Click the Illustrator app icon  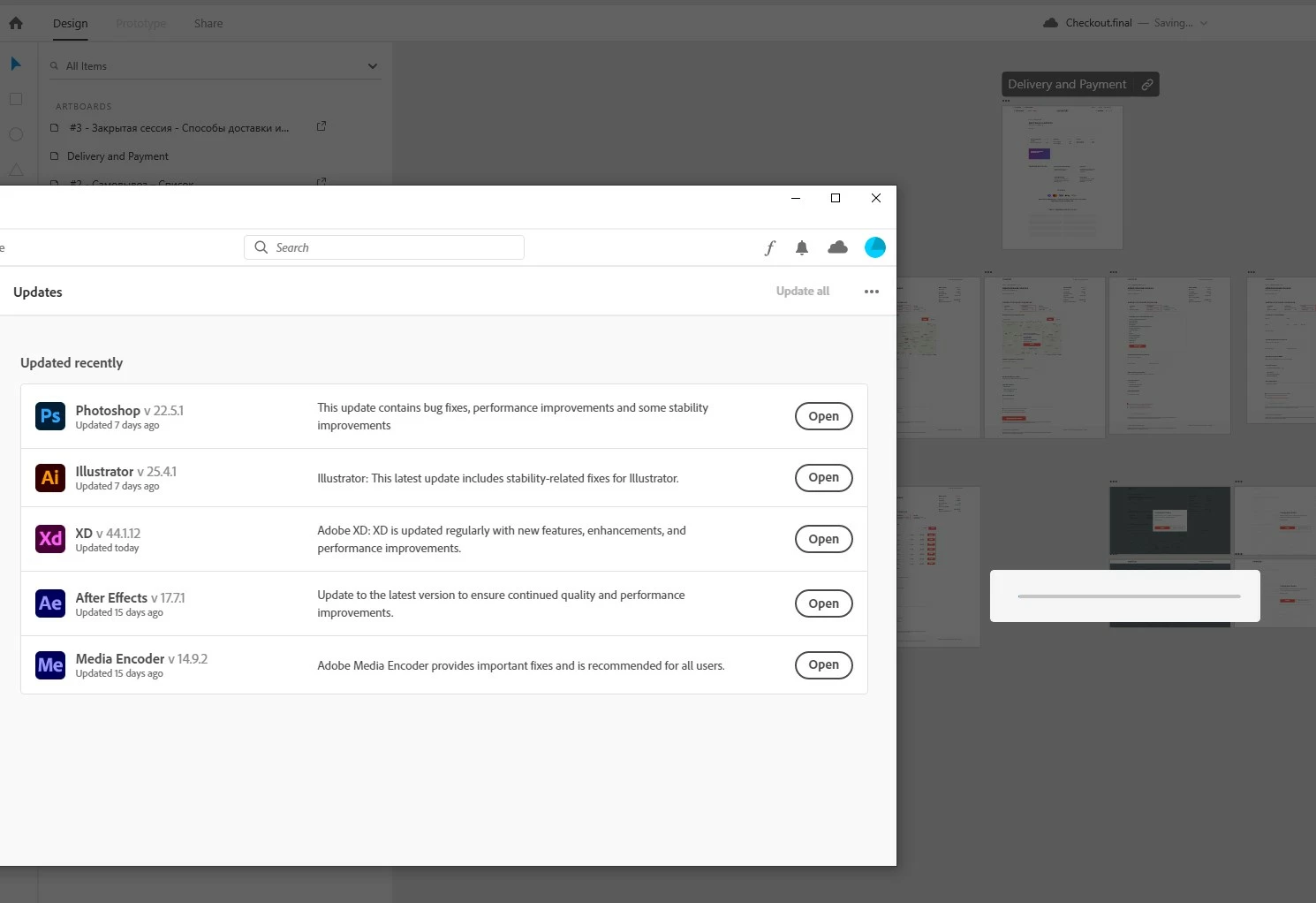[50, 477]
